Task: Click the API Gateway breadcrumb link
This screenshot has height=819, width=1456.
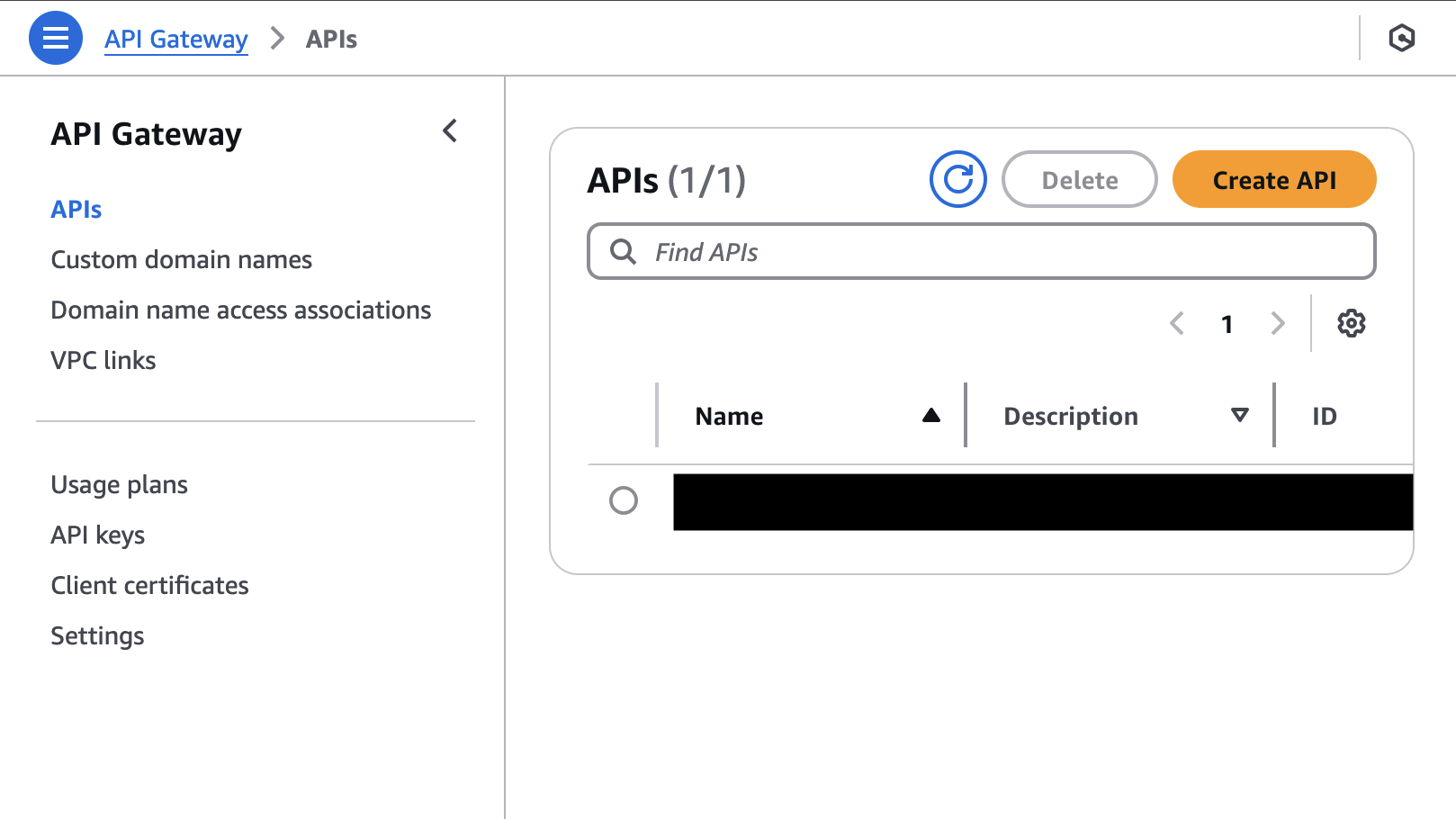Action: click(175, 39)
